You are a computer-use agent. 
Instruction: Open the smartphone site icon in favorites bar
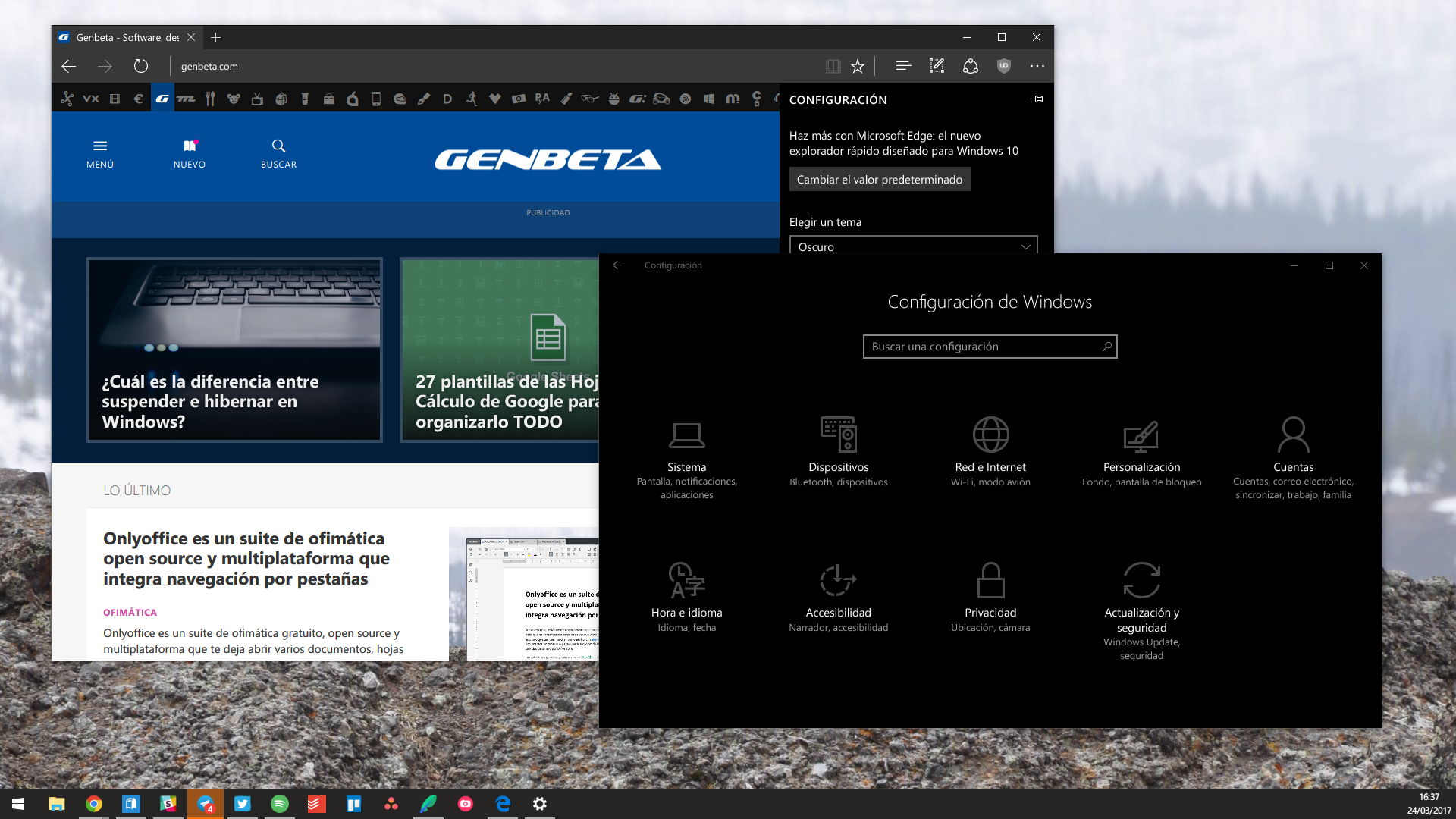(376, 99)
